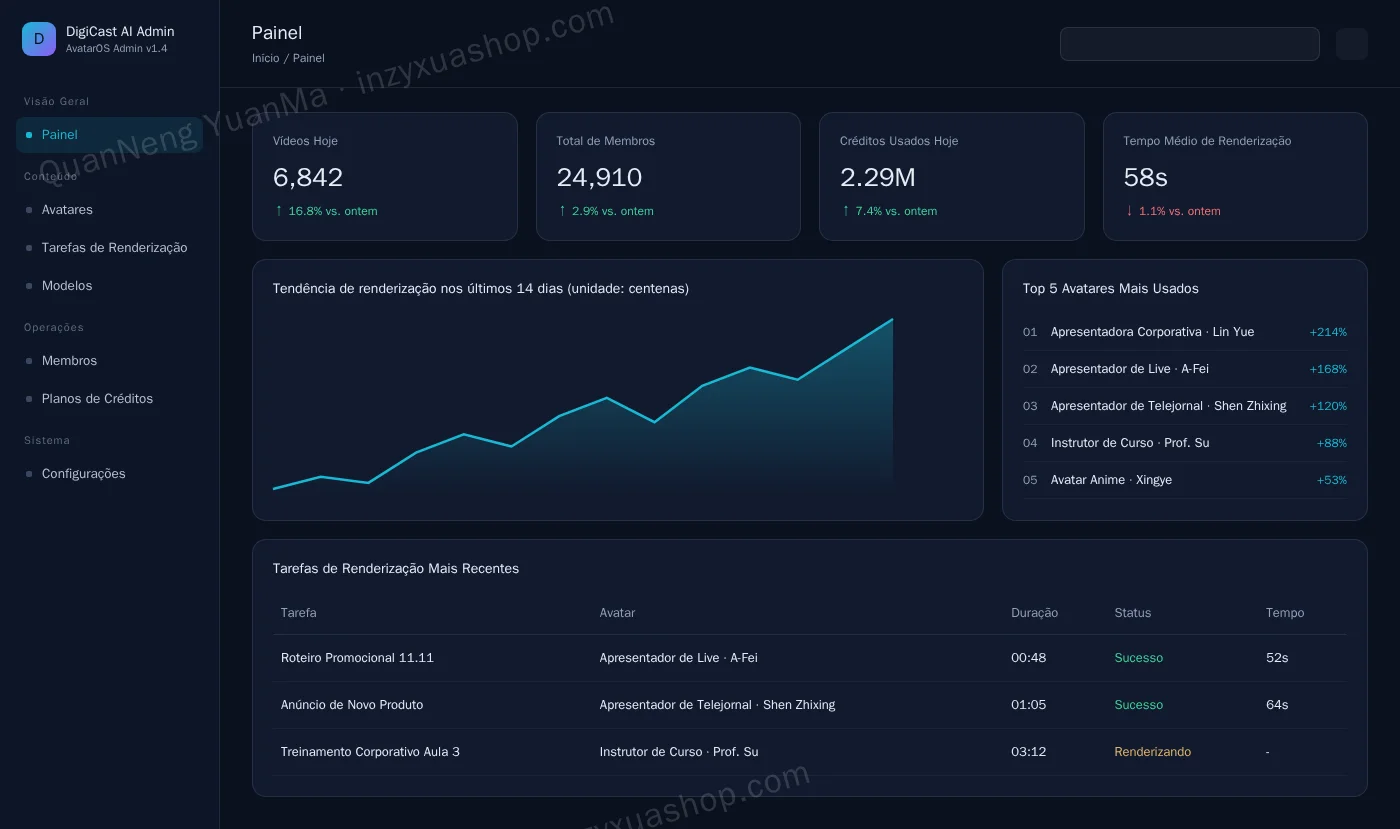The width and height of the screenshot is (1400, 829).
Task: Open the Anúncio de Novo Produto task
Action: (352, 705)
